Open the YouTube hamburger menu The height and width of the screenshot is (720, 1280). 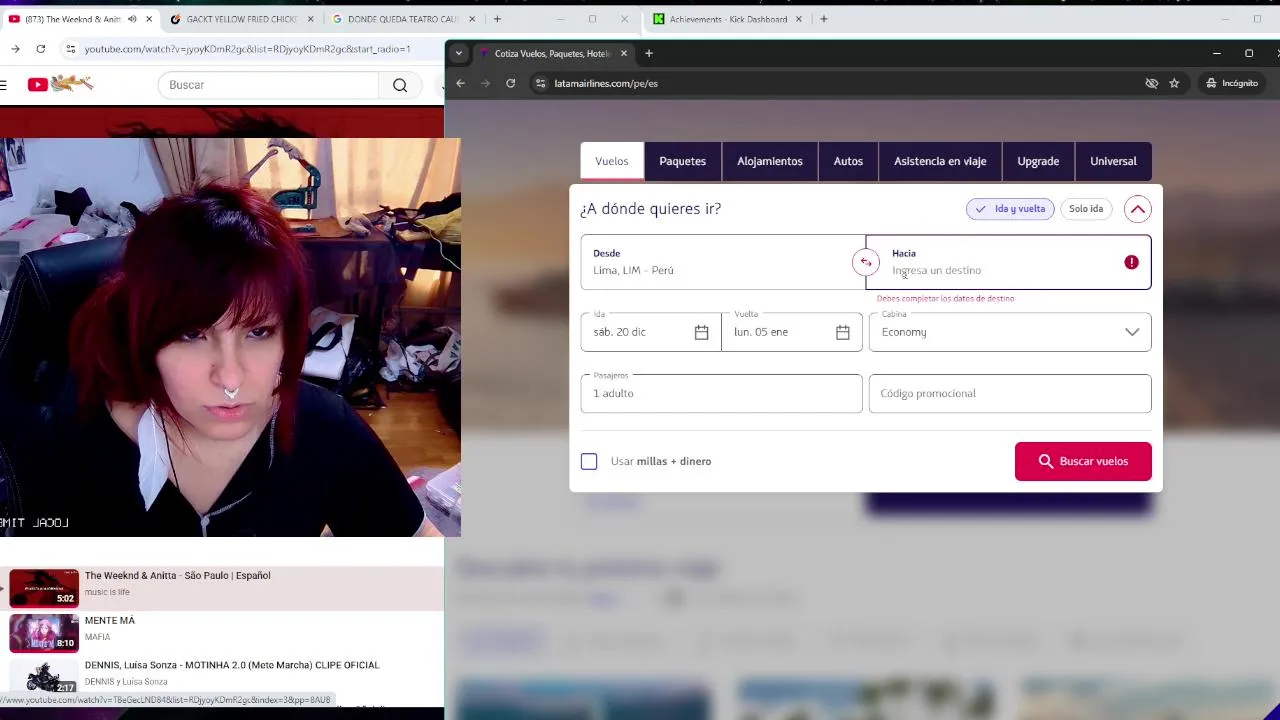4,85
